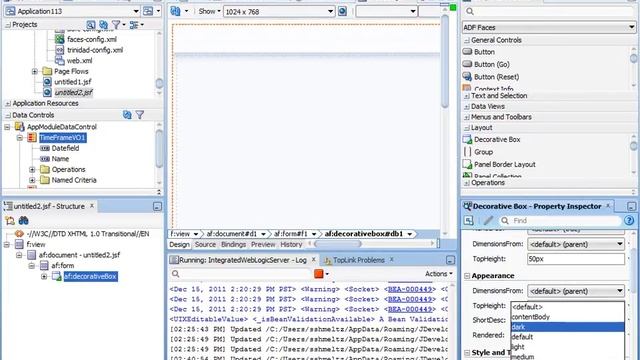Switch to the Preview tab
640x360 pixels.
263,244
